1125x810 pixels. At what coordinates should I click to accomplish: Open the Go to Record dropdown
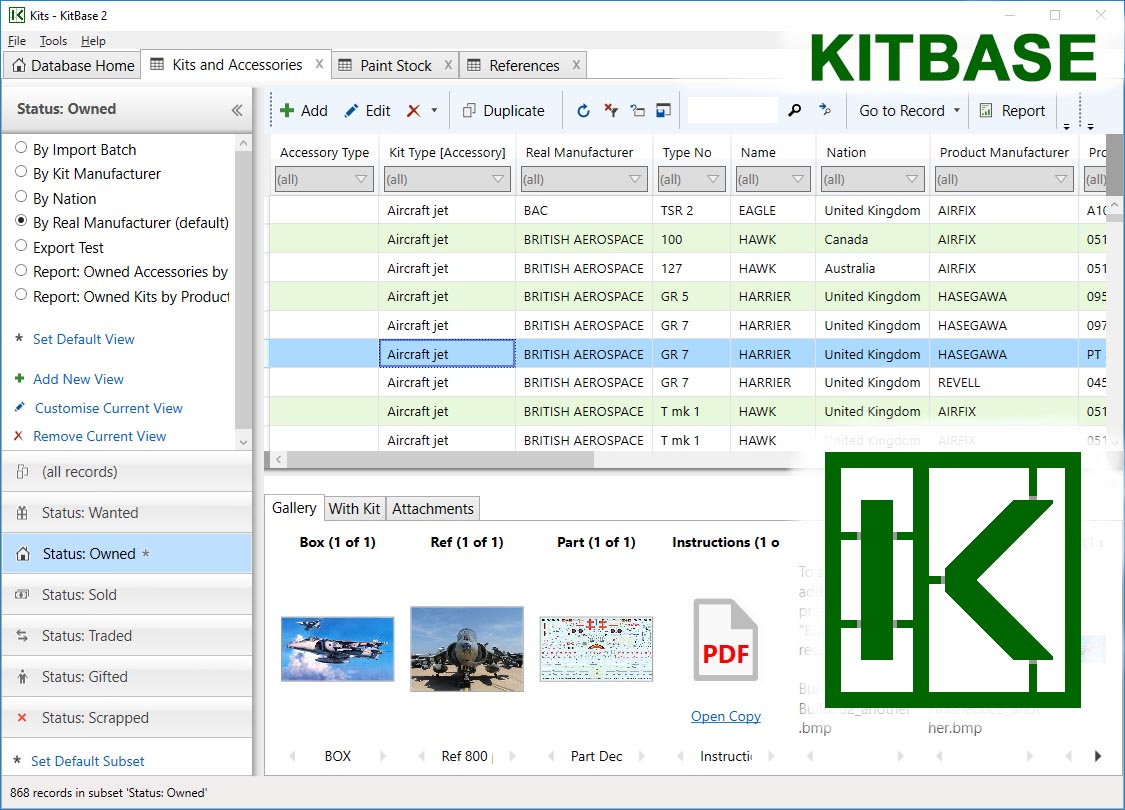909,110
